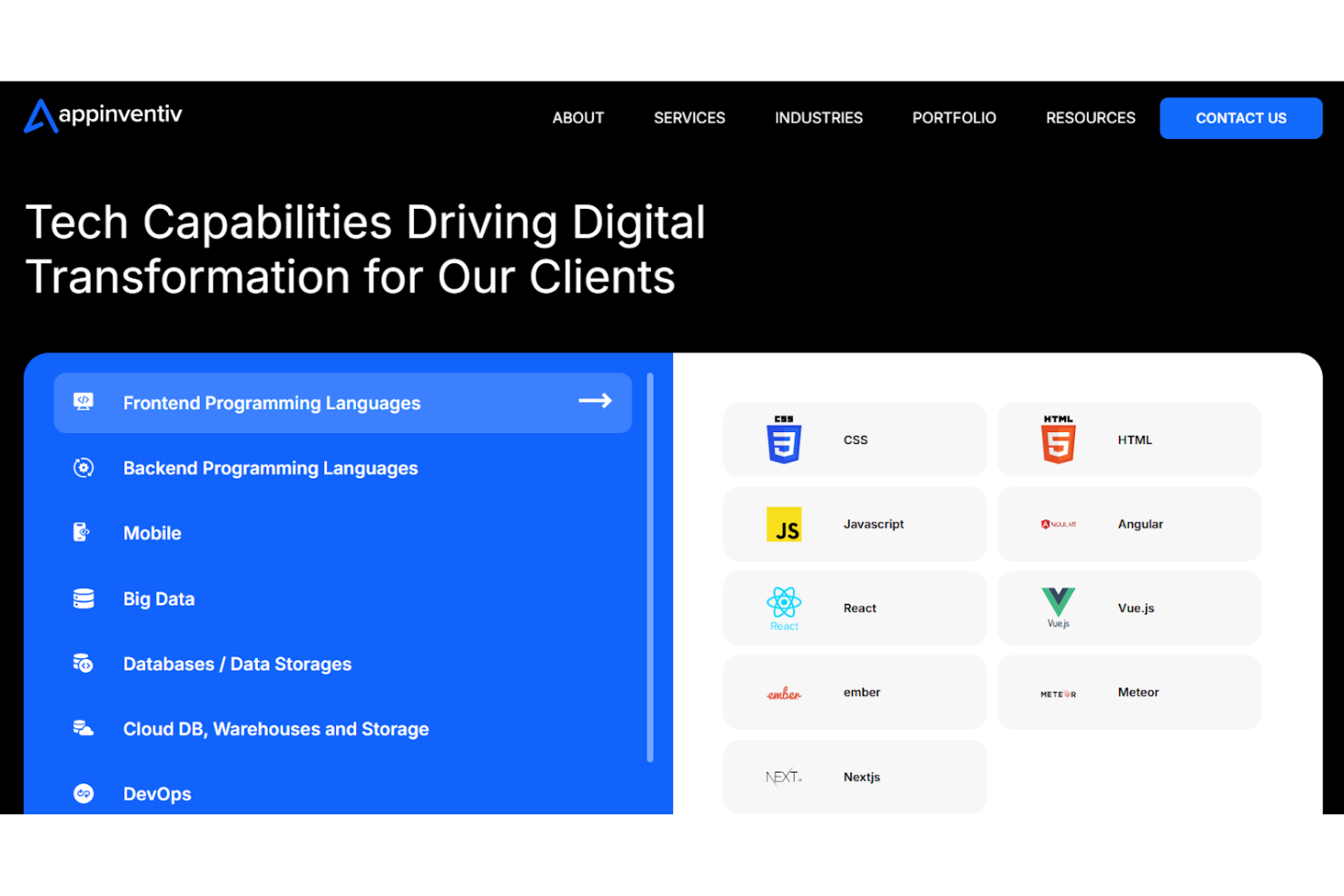Click the green Vue.js logo icon
1344x896 pixels.
[1058, 605]
